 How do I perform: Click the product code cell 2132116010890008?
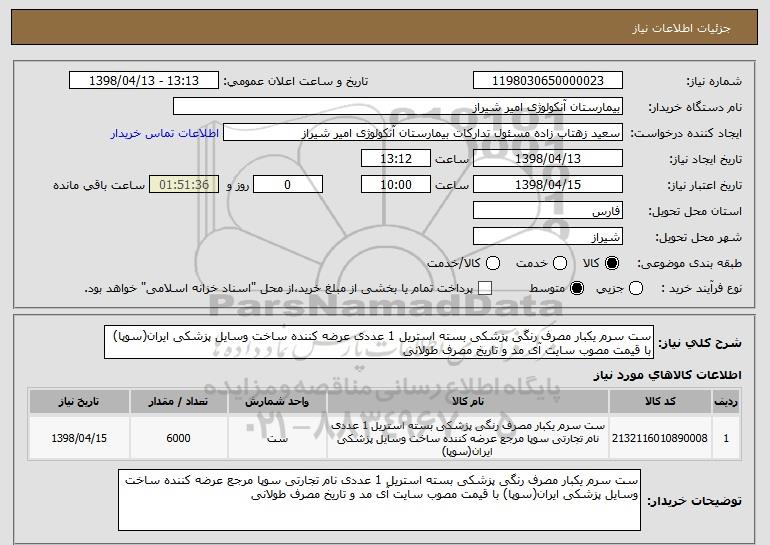click(660, 438)
